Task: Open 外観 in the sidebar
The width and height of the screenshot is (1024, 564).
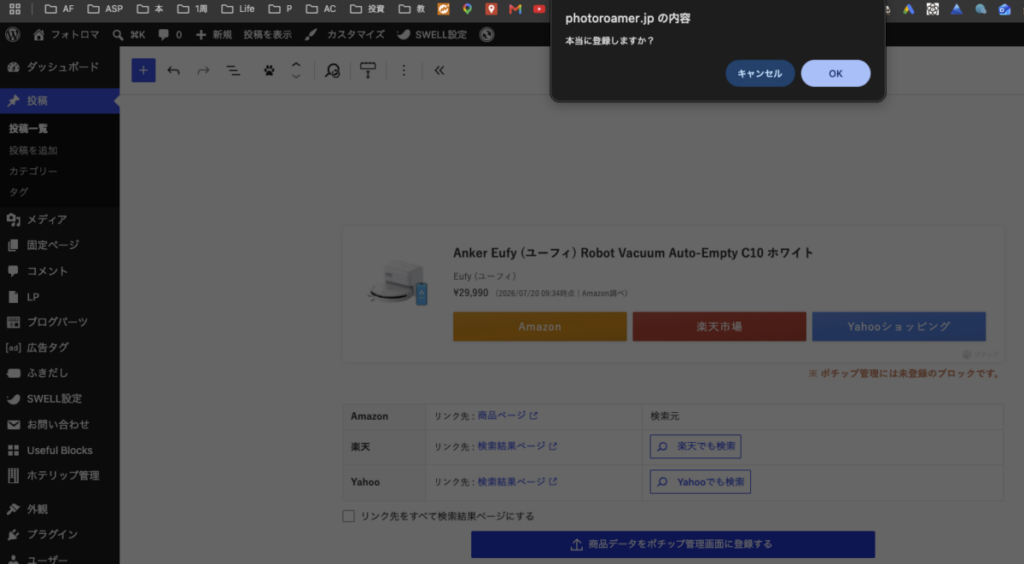Action: click(59, 509)
